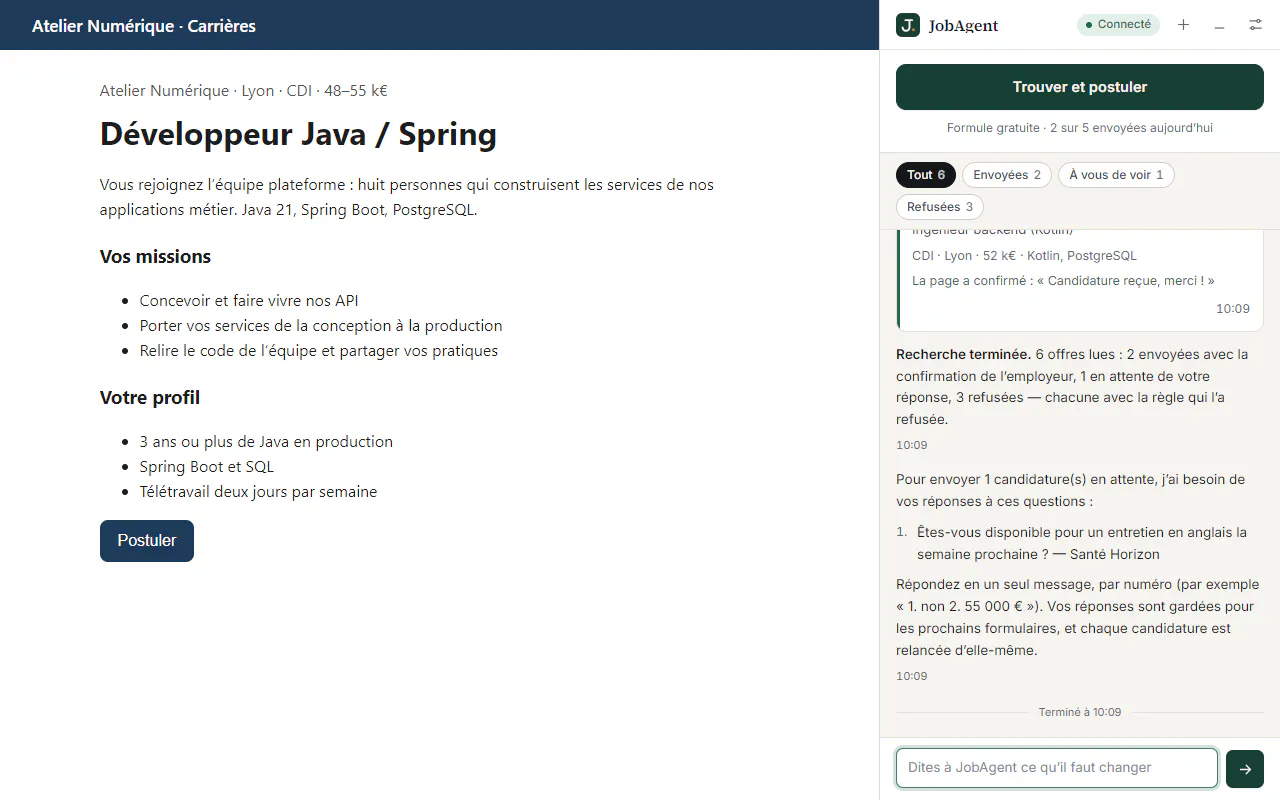The height and width of the screenshot is (800, 1280).
Task: Filter the list by Refusées 3
Action: [x=940, y=207]
